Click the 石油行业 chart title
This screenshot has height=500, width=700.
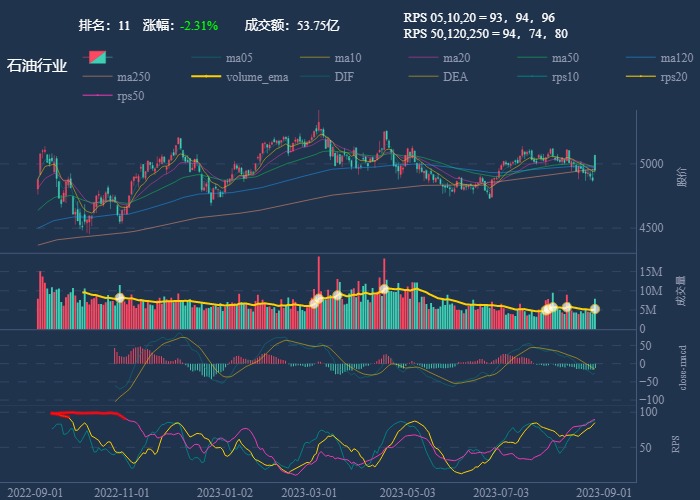point(37,66)
